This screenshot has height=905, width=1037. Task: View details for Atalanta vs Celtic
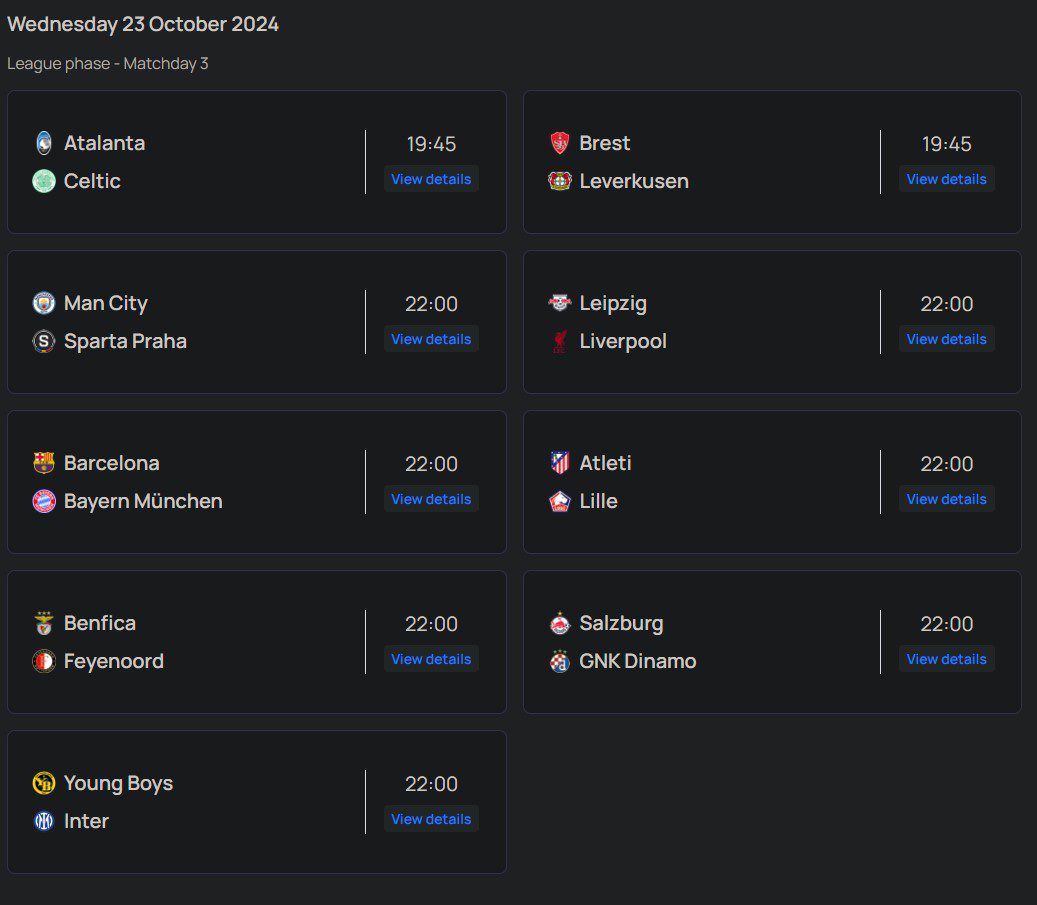coord(431,179)
